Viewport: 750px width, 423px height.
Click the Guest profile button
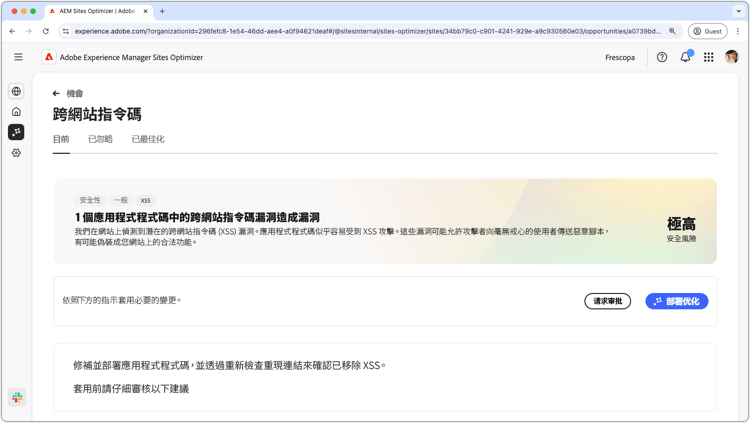(x=707, y=31)
